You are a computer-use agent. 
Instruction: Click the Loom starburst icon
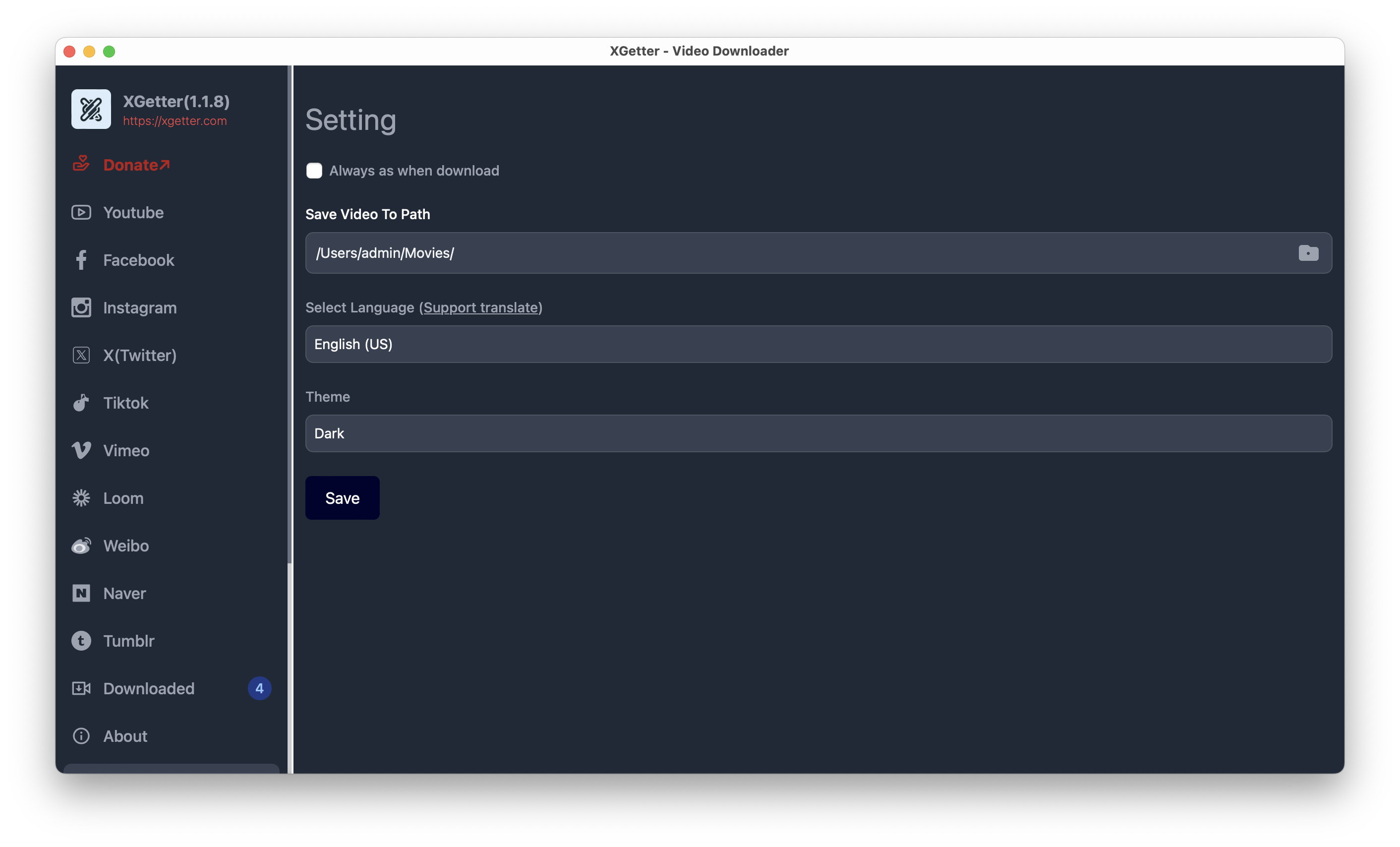point(81,498)
